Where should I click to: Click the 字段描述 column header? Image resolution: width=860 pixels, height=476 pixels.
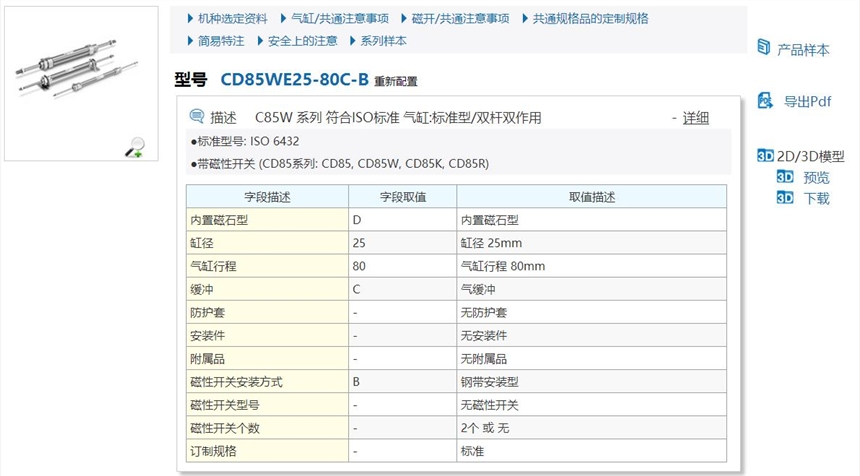[267, 197]
